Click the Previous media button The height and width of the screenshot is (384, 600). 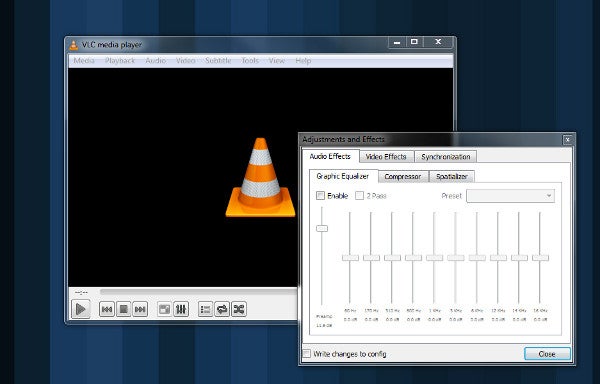107,309
